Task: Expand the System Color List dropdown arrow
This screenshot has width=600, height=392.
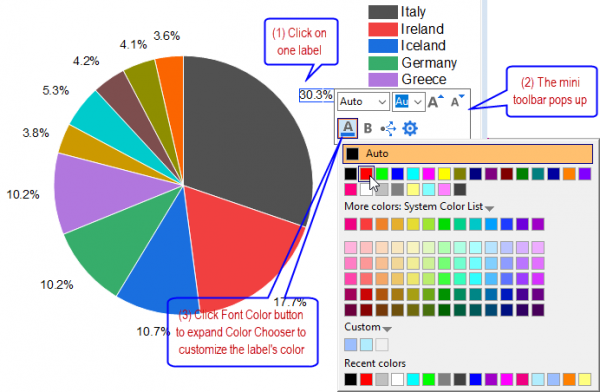Action: (x=489, y=208)
